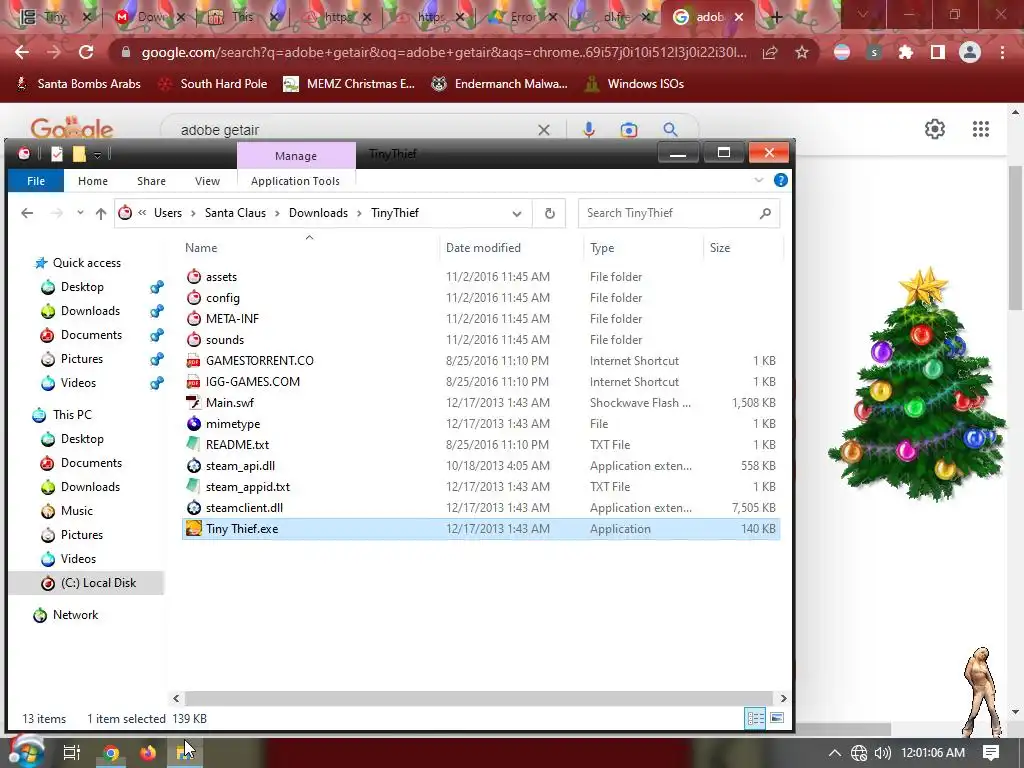Switch to details view layout icon
The height and width of the screenshot is (768, 1024).
[x=756, y=718]
